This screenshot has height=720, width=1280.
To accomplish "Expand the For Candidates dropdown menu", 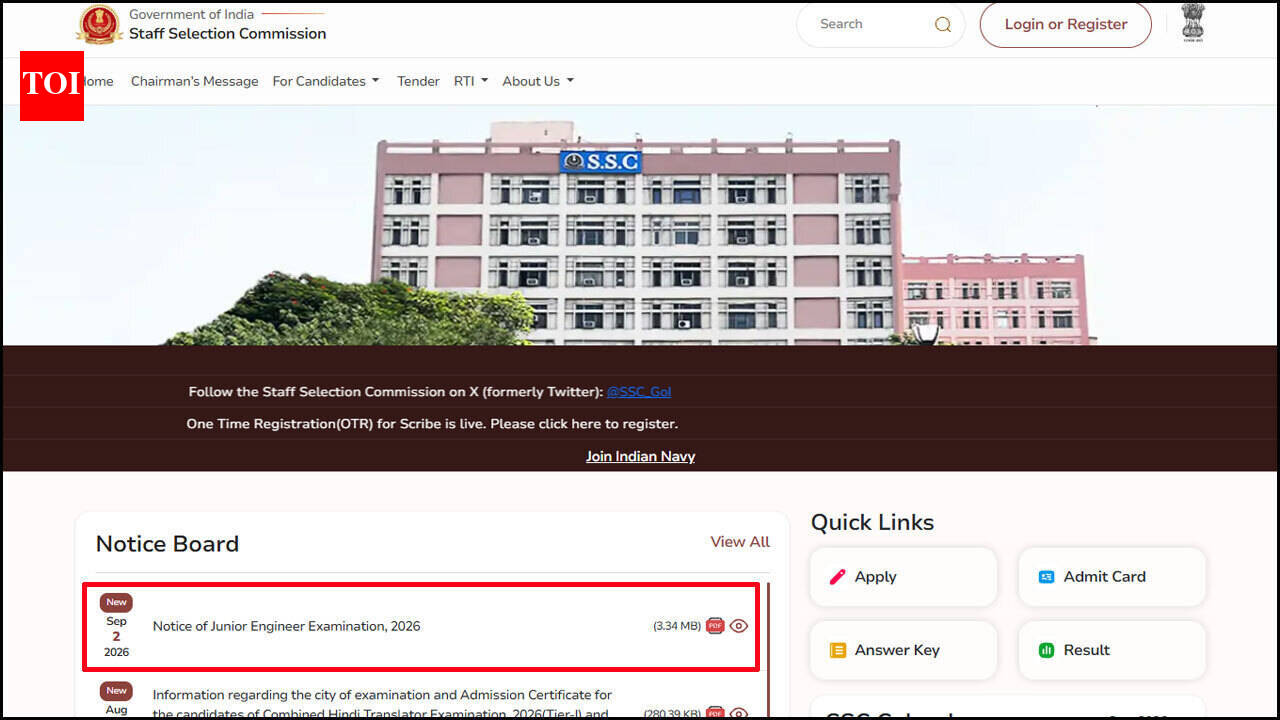I will 326,81.
